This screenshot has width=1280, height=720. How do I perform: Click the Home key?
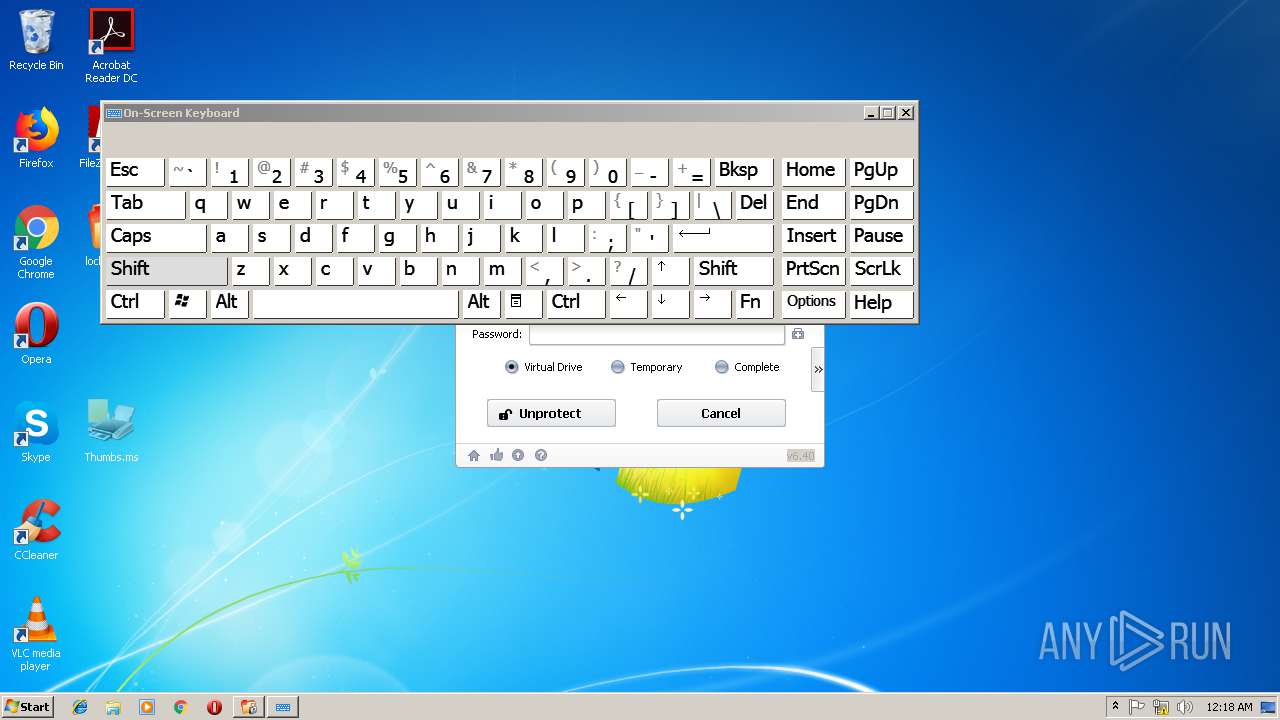point(812,171)
